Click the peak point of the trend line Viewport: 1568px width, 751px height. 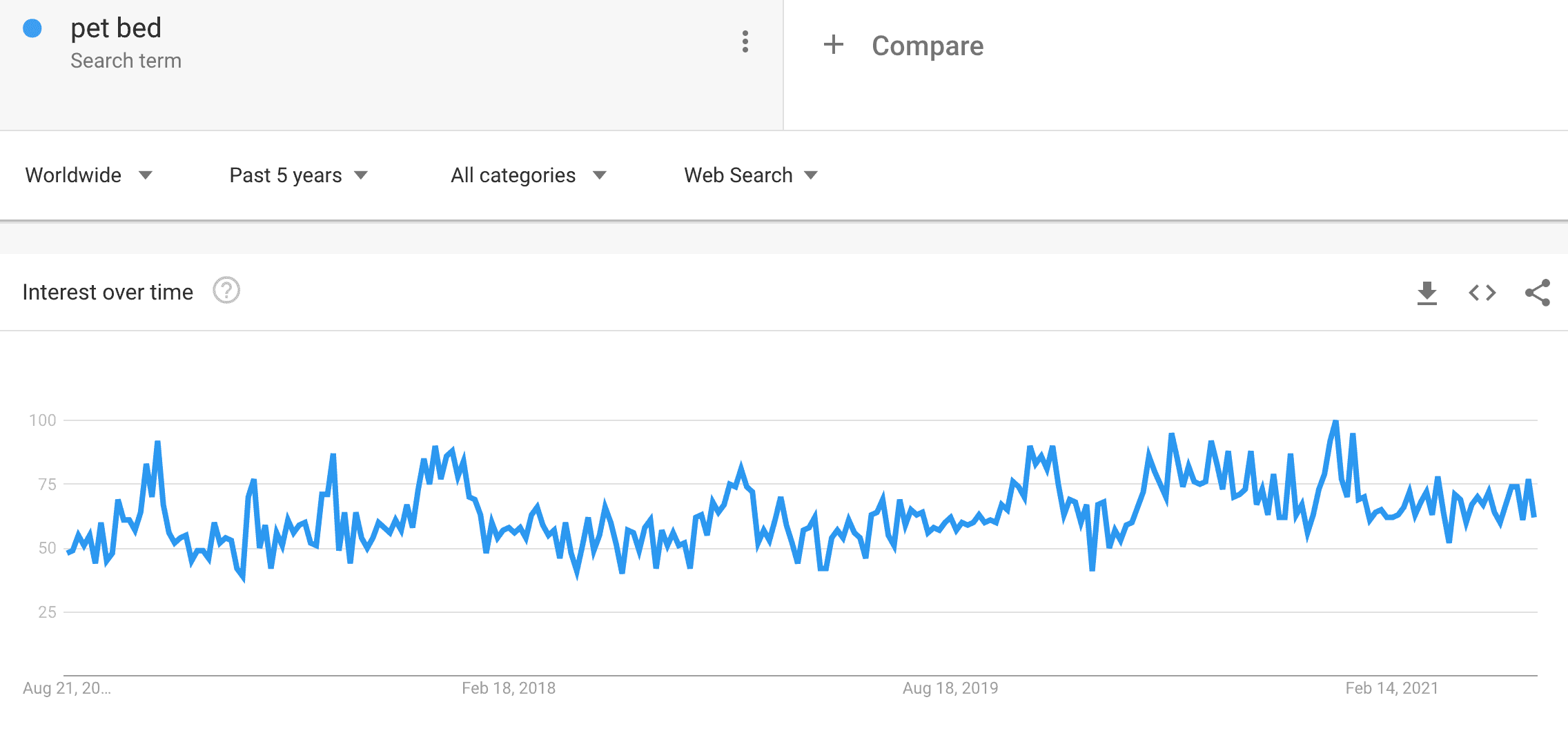tap(1333, 419)
